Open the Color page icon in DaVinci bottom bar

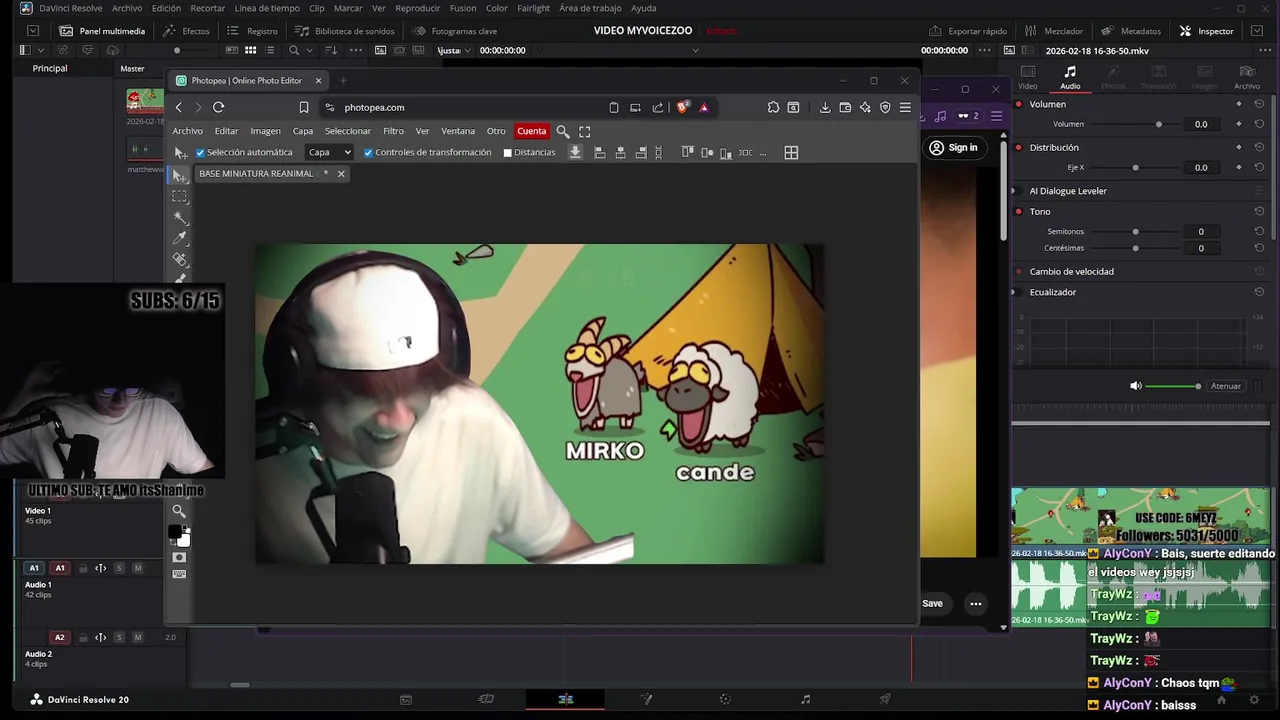pos(725,699)
